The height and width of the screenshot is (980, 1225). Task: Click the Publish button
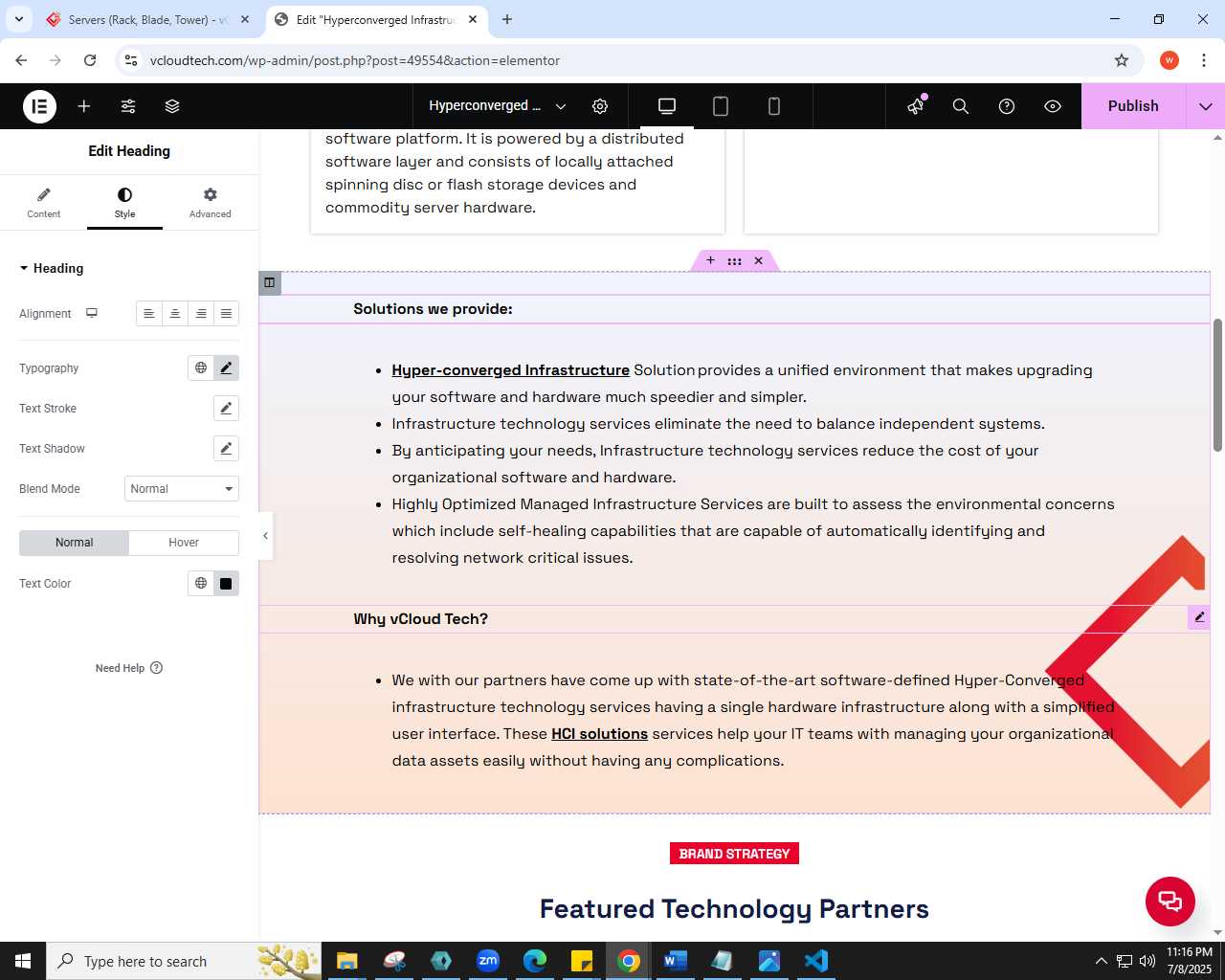point(1133,106)
